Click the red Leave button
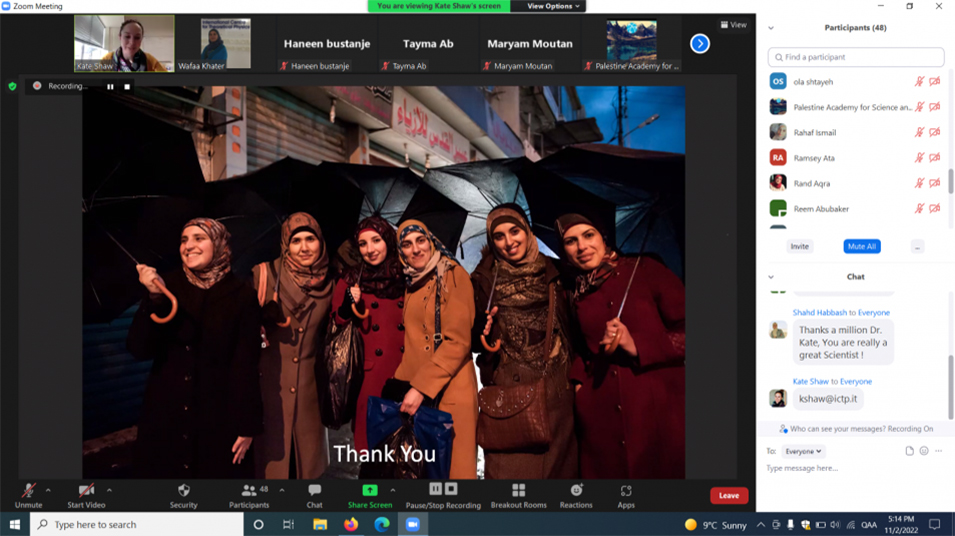Image resolution: width=955 pixels, height=536 pixels. coord(729,495)
